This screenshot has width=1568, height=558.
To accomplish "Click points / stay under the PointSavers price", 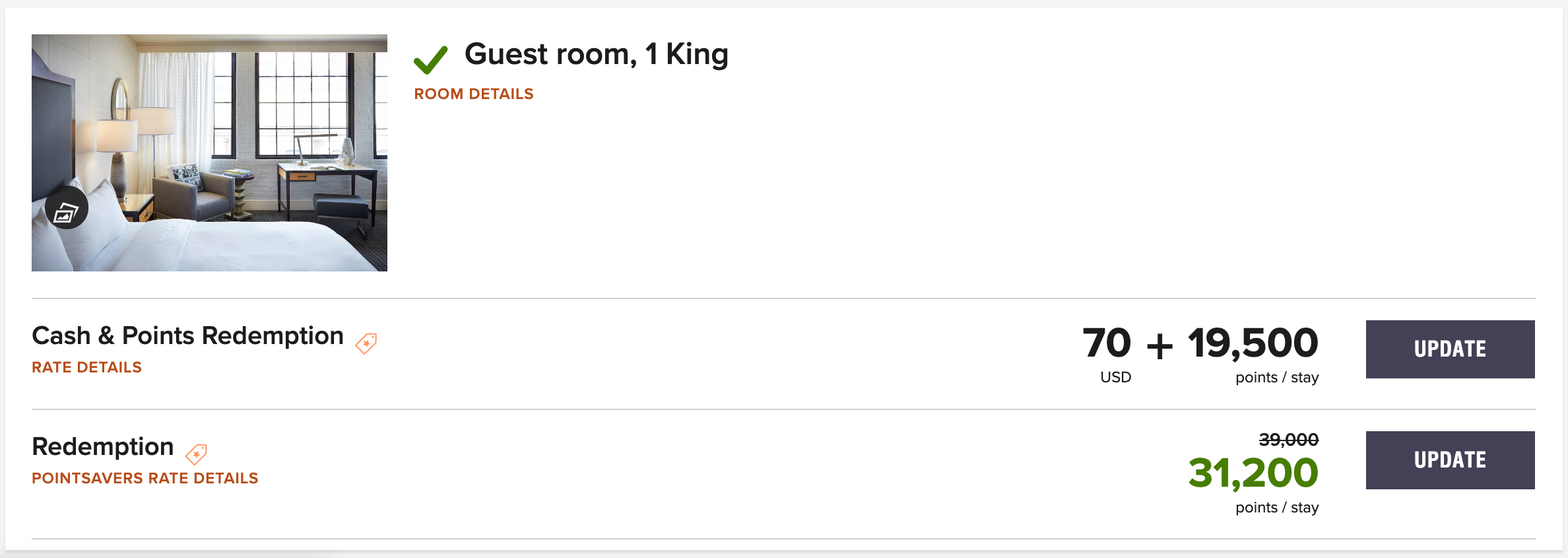I will [1276, 508].
